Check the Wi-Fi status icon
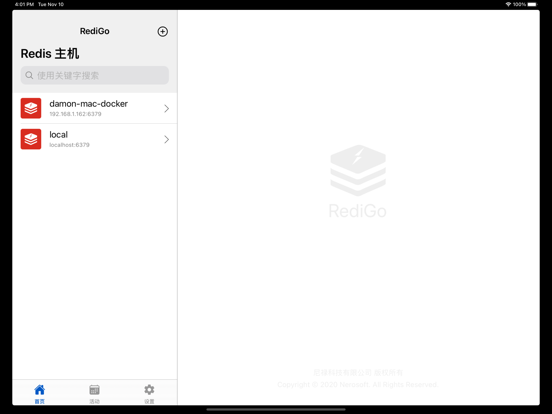 click(508, 4)
